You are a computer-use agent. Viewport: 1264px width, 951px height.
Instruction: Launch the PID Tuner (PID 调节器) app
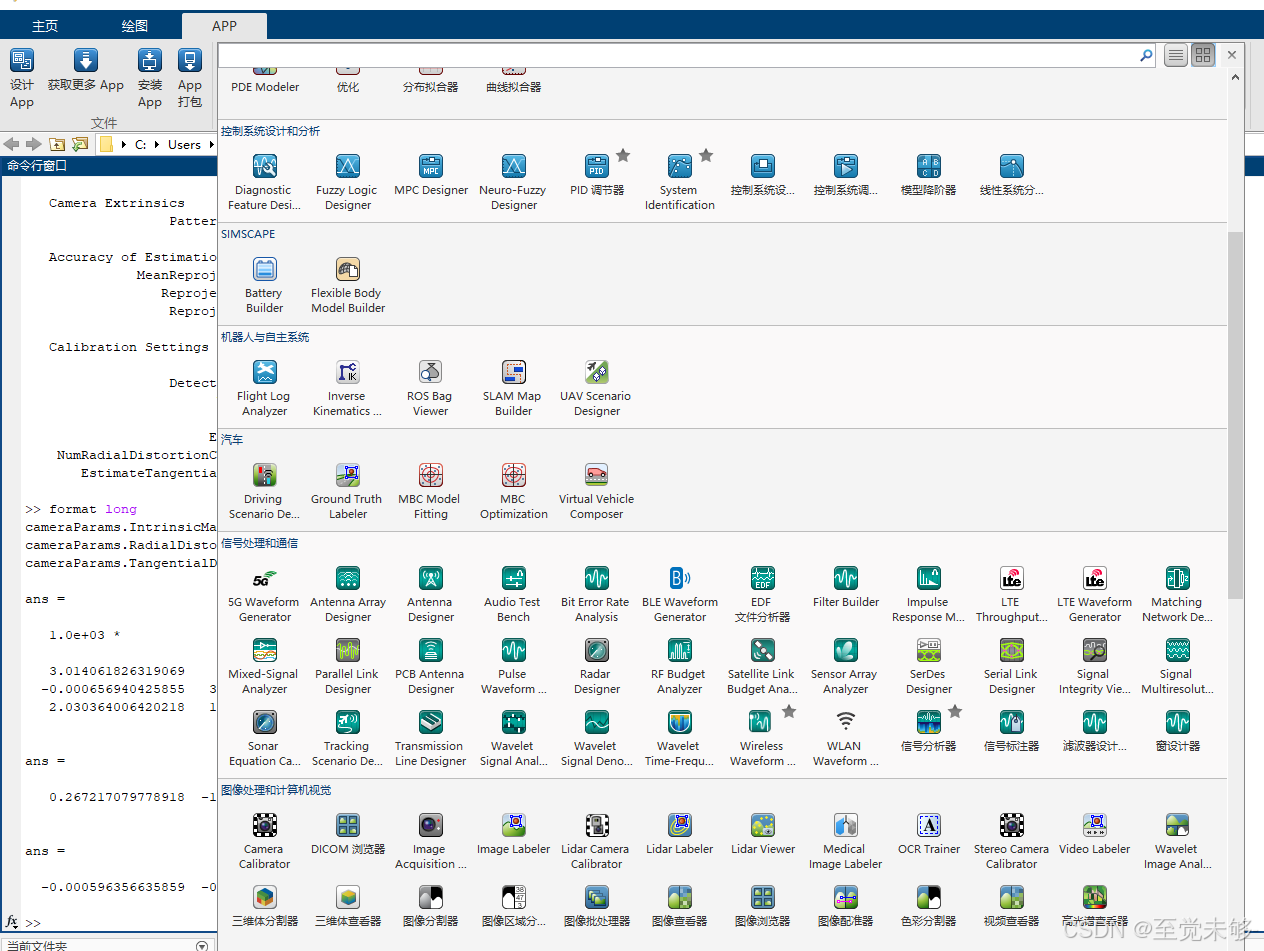tap(597, 175)
